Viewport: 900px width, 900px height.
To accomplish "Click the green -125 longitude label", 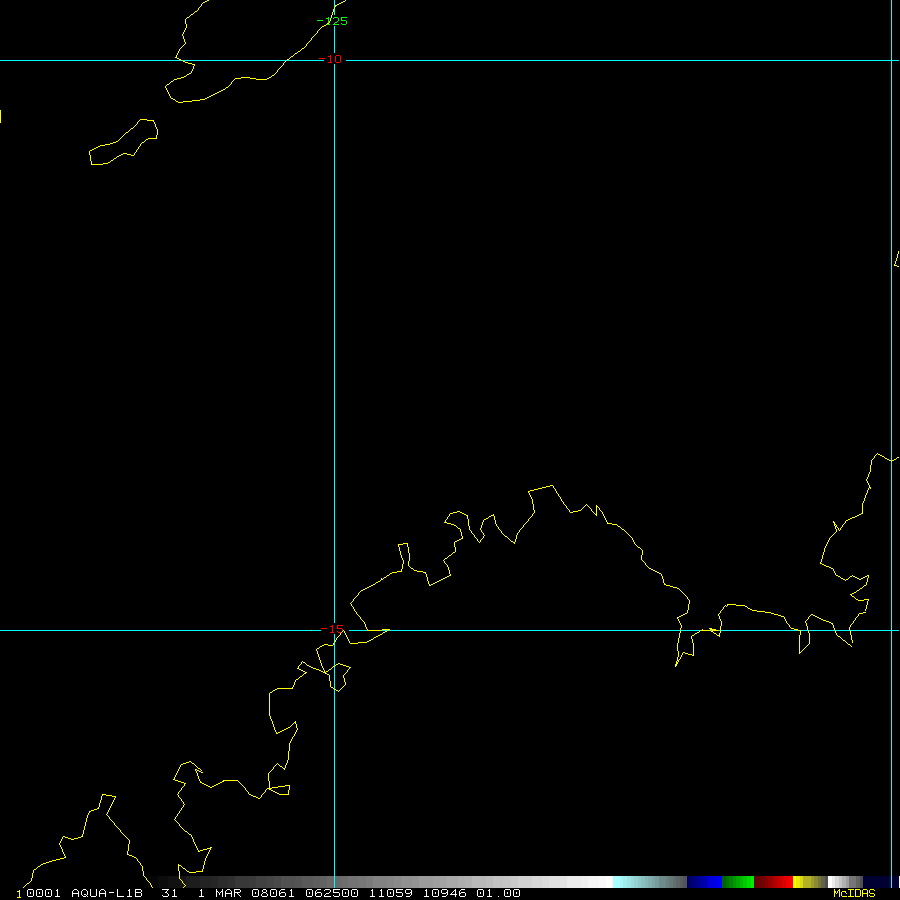I will (x=332, y=21).
